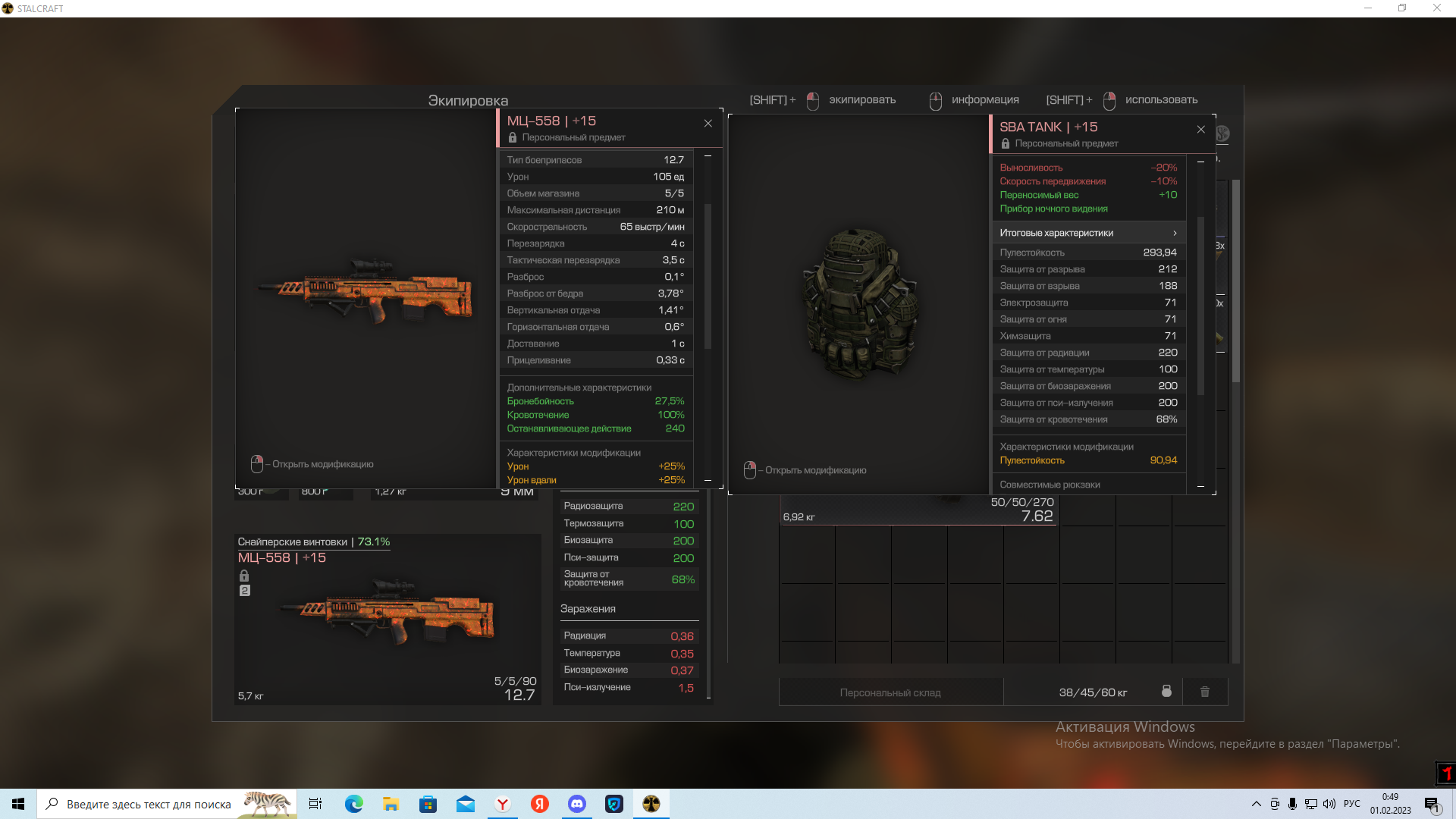
Task: Open Персональный склад storage
Action: pyautogui.click(x=891, y=692)
